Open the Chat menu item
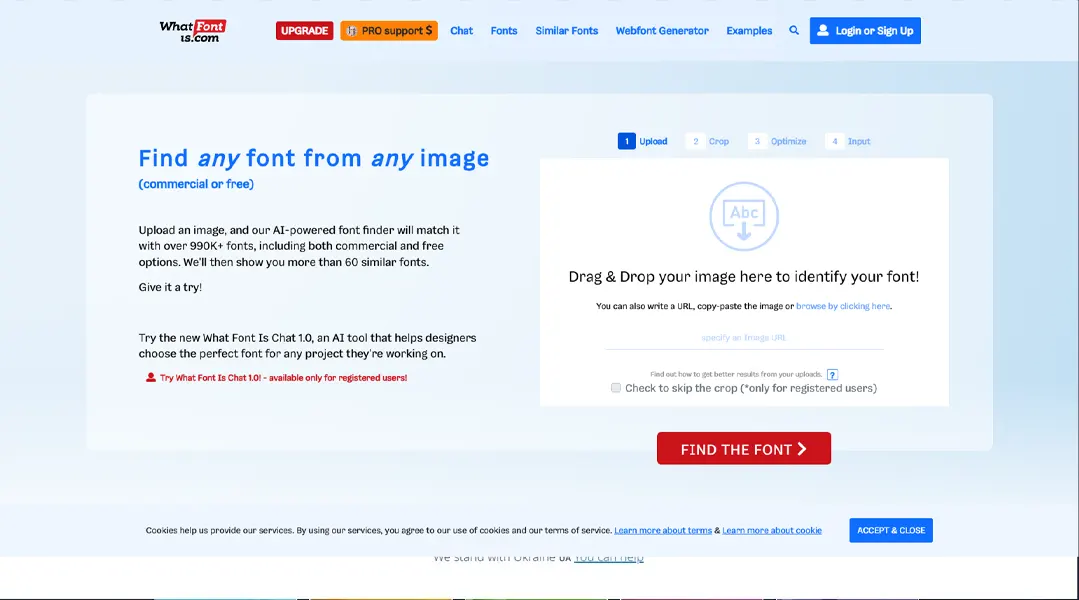 click(461, 30)
